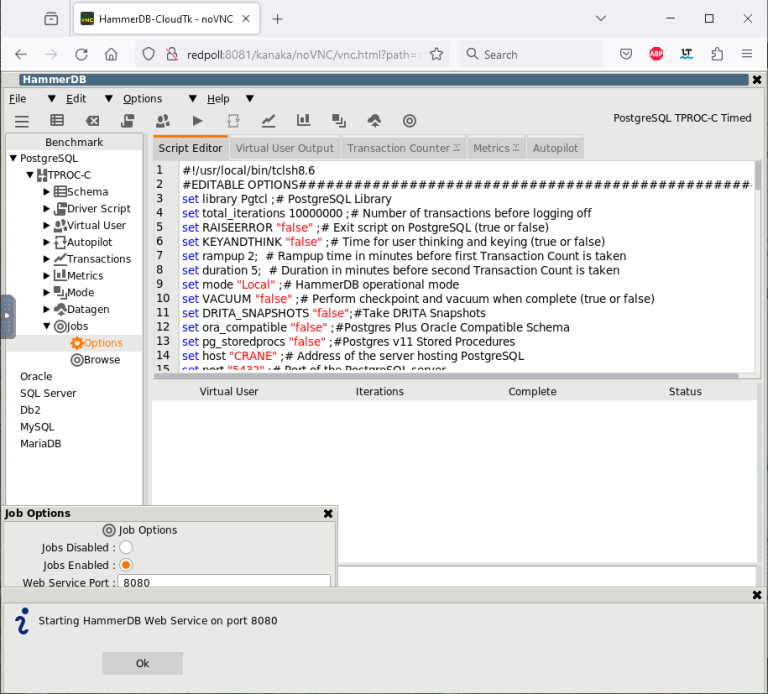Click the Web Service Port input field
Viewport: 768px width, 694px height.
coord(224,582)
